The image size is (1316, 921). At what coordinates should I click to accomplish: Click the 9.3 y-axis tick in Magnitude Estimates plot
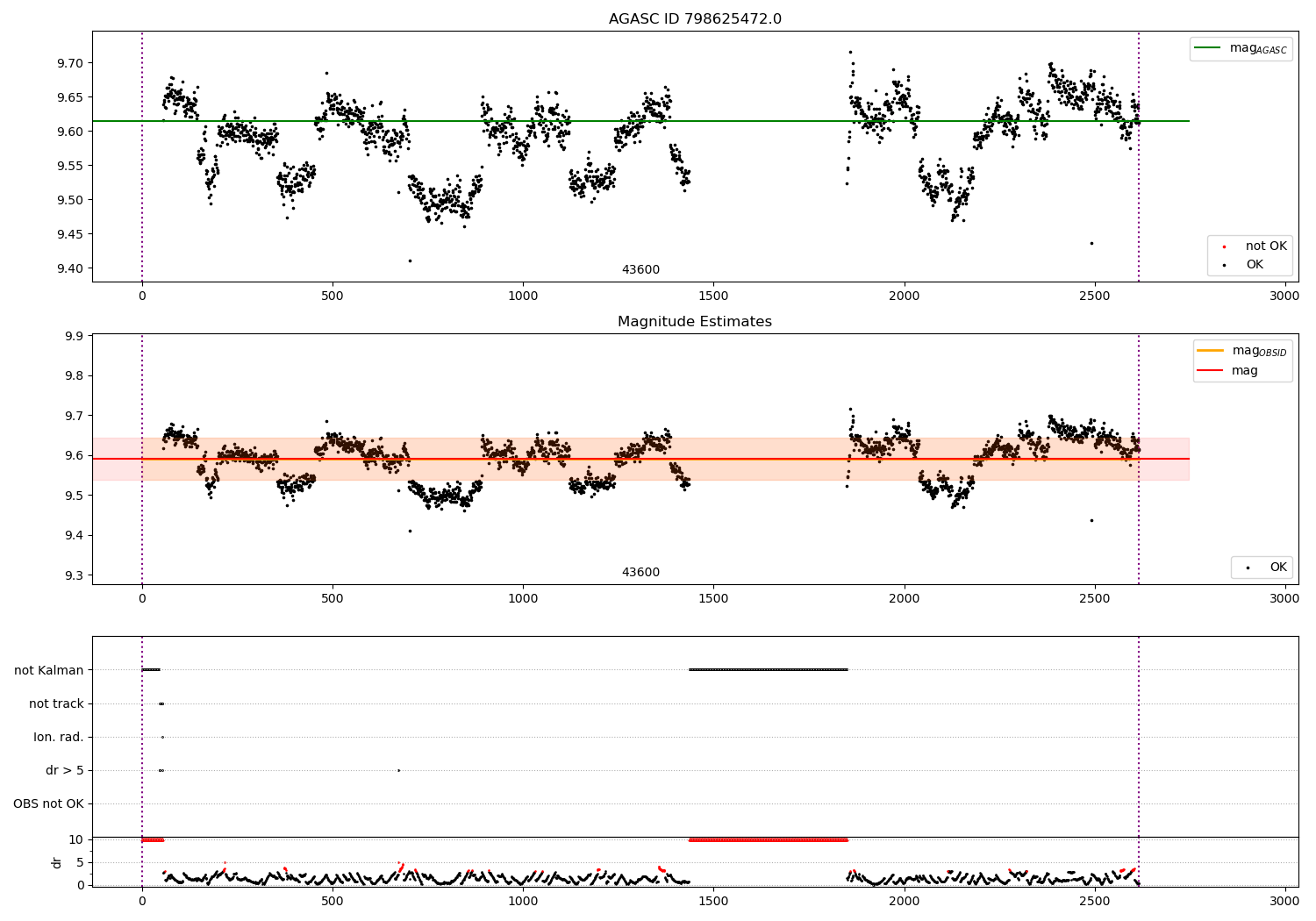[75, 575]
